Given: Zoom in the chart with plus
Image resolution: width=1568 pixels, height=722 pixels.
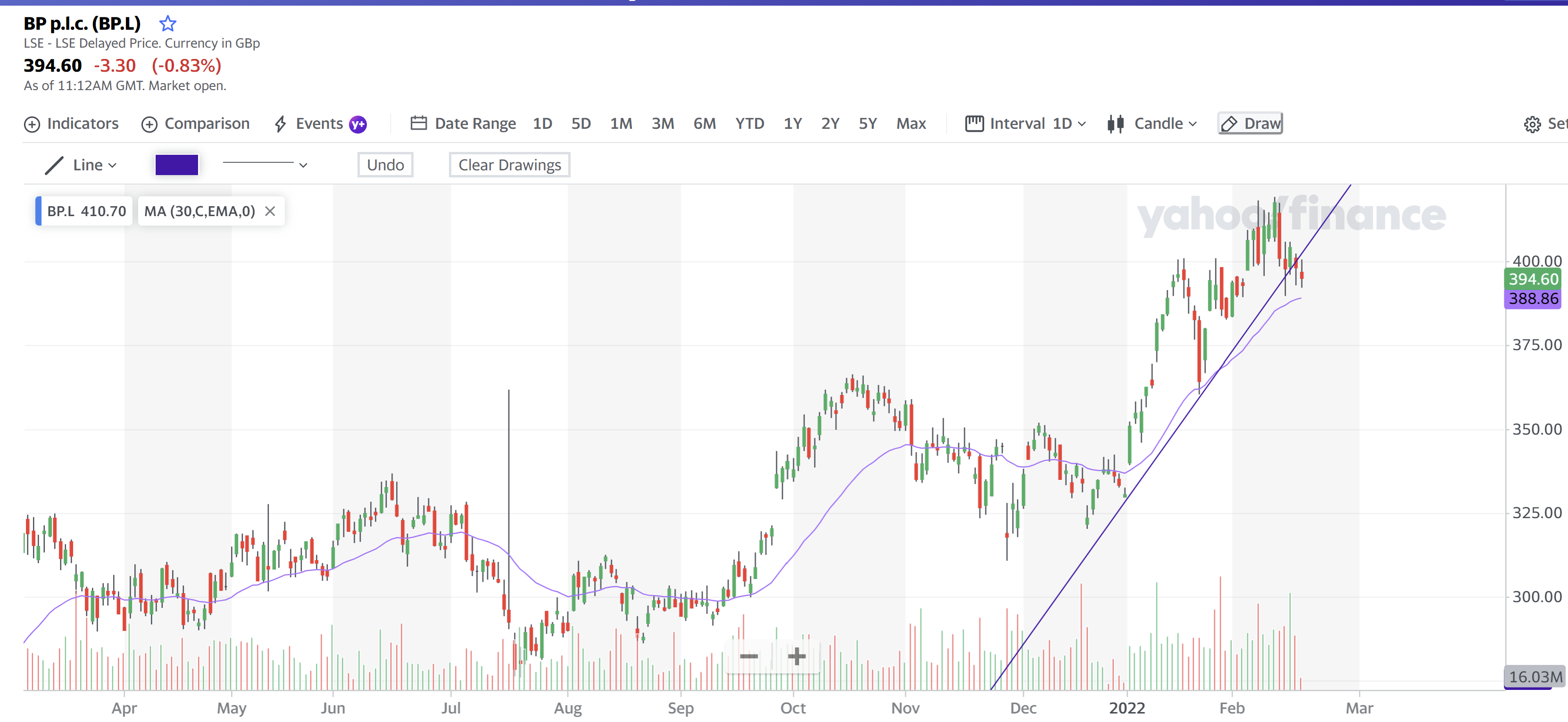Looking at the screenshot, I should point(796,656).
